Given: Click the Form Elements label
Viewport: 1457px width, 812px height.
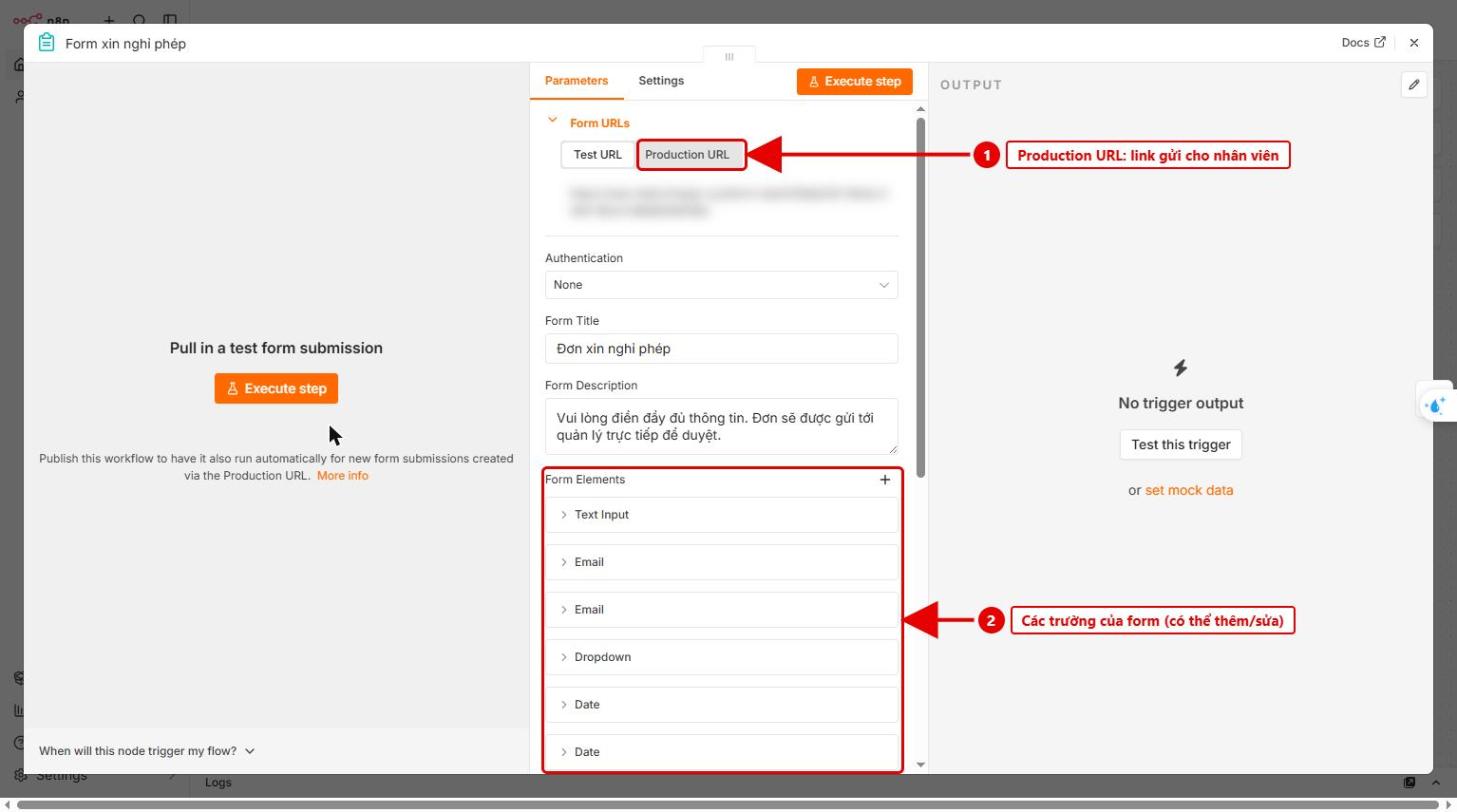Looking at the screenshot, I should coord(585,480).
